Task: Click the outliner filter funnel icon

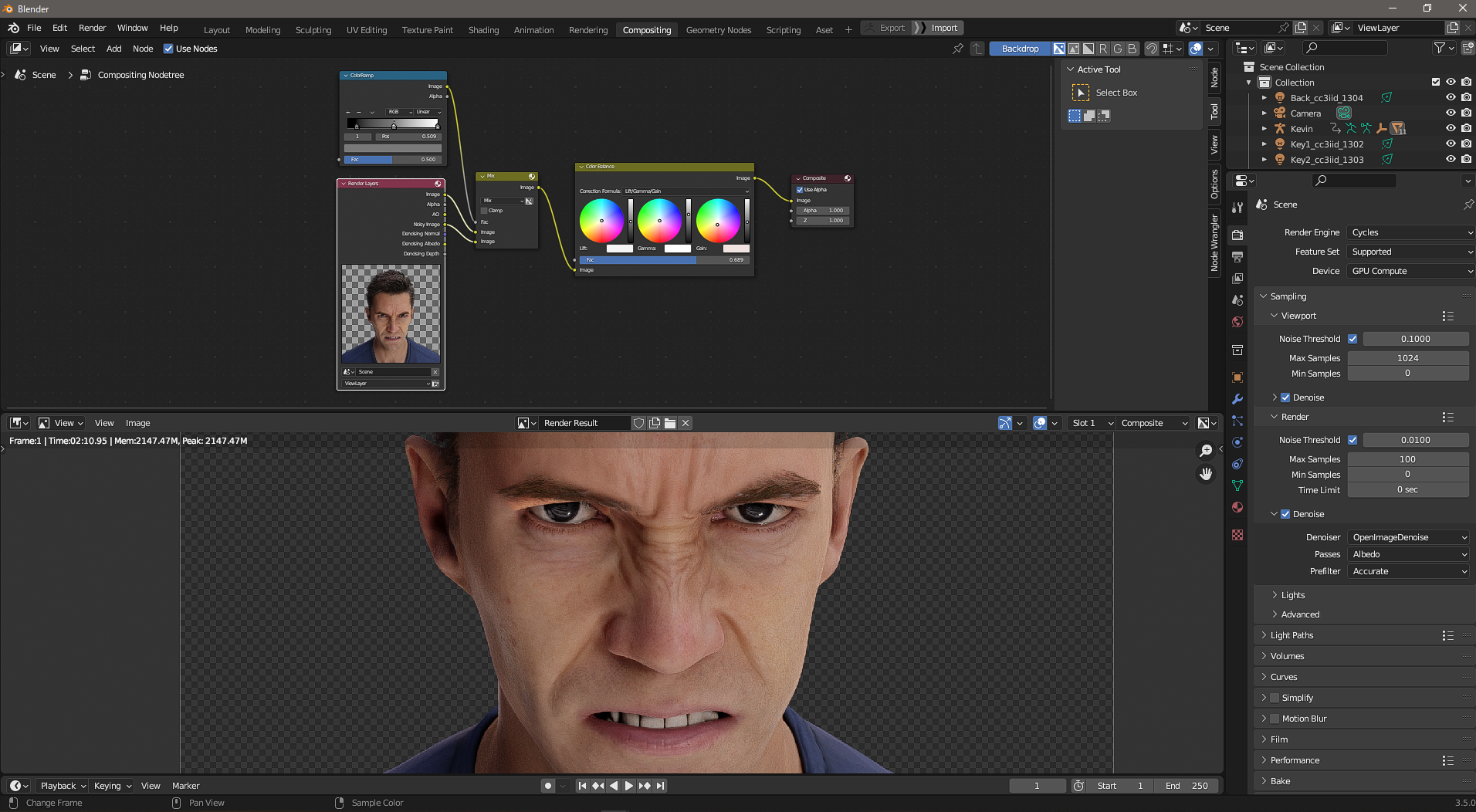Action: point(1440,48)
